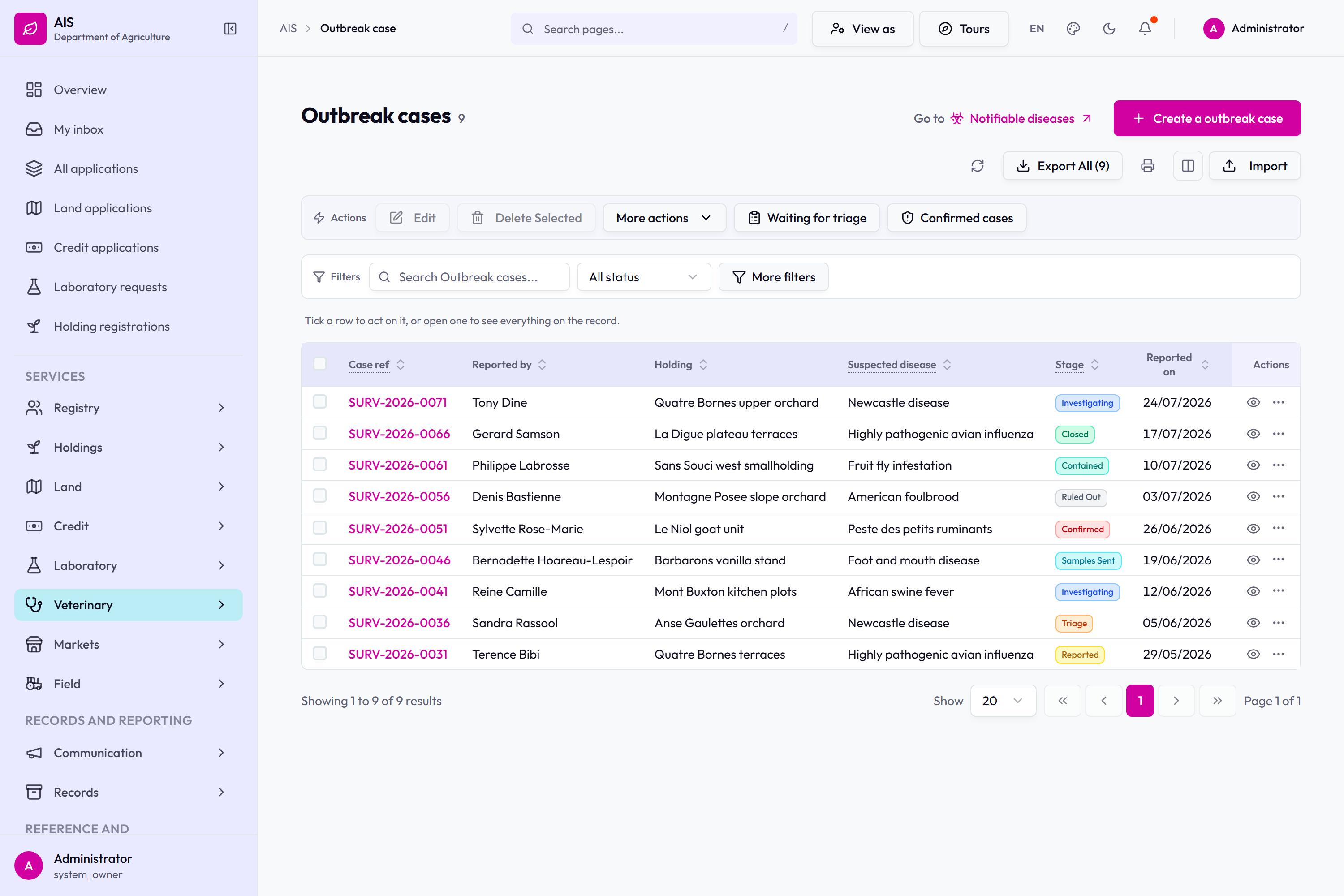
Task: Open All applications in sidebar
Action: 128,168
